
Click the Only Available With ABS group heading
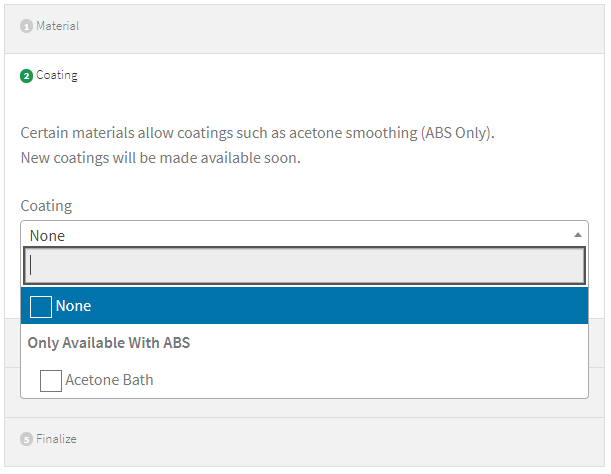(109, 343)
